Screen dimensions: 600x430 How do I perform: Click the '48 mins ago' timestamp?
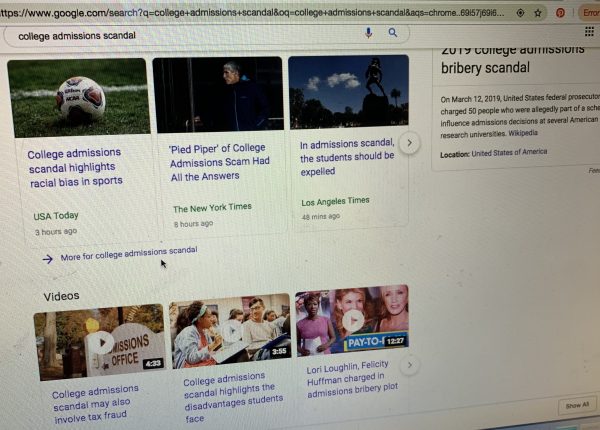pyautogui.click(x=321, y=217)
